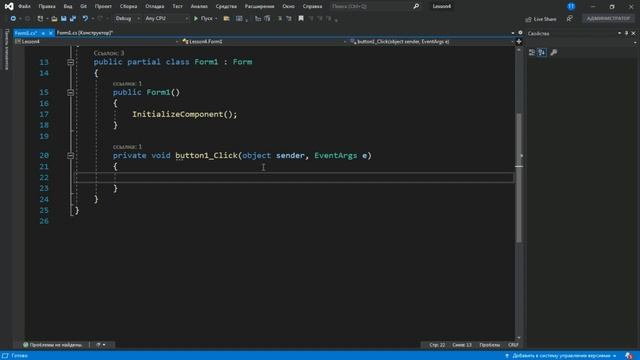Screen dimensions: 640x360
Task: Click the feedback person icon
Action: [x=569, y=19]
